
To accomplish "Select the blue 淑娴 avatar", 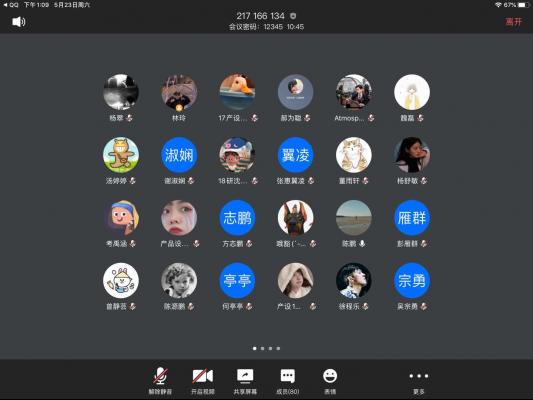I will click(x=179, y=155).
